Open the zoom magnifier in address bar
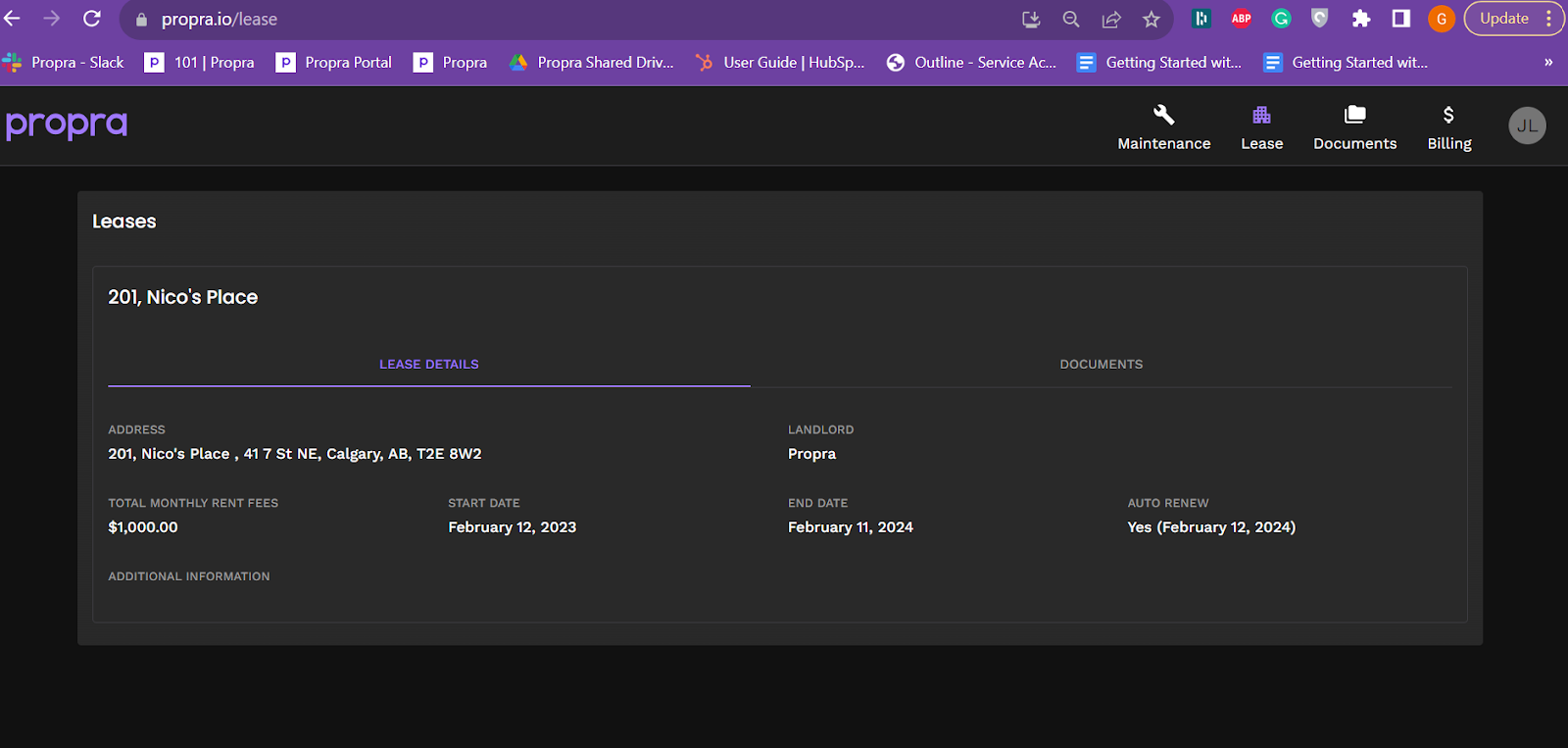The image size is (1568, 748). (x=1071, y=19)
